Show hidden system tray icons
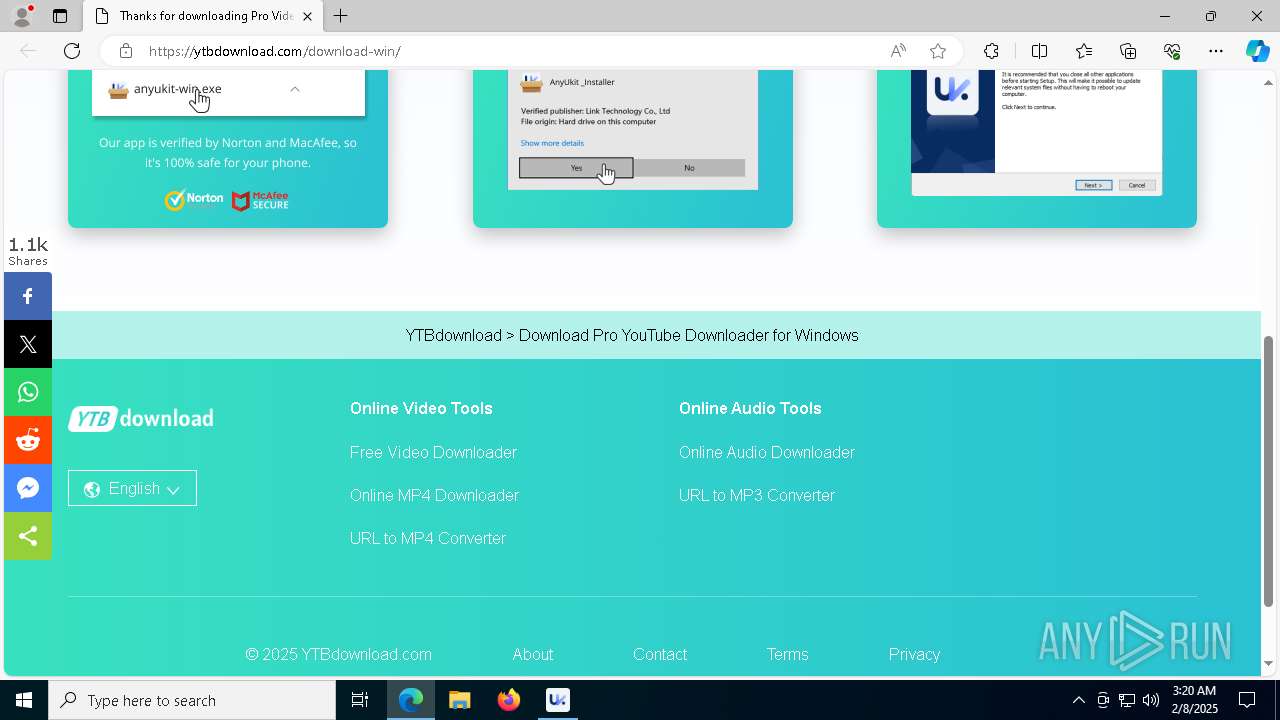 pyautogui.click(x=1078, y=700)
